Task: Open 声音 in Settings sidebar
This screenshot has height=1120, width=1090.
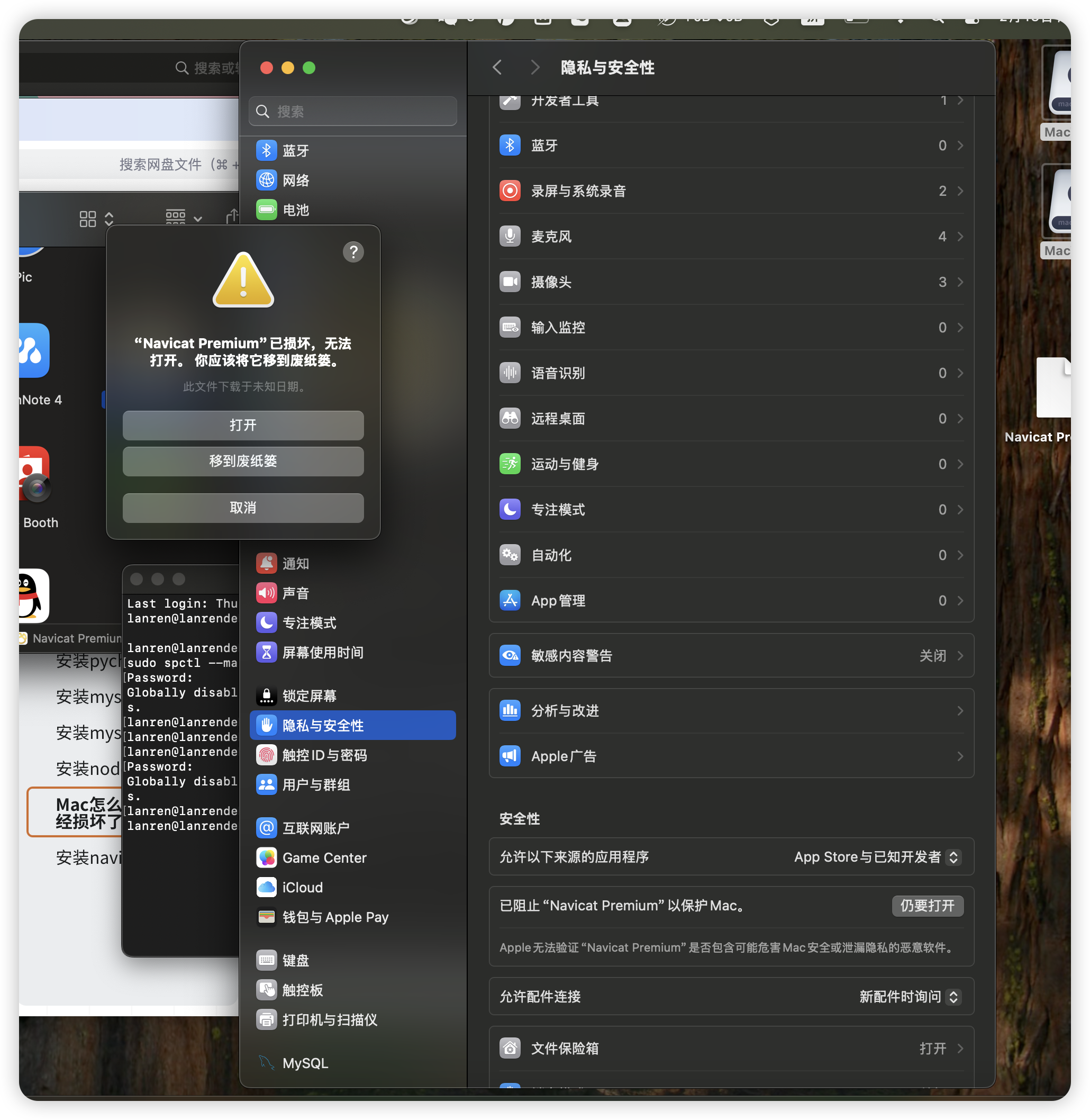Action: pos(352,593)
